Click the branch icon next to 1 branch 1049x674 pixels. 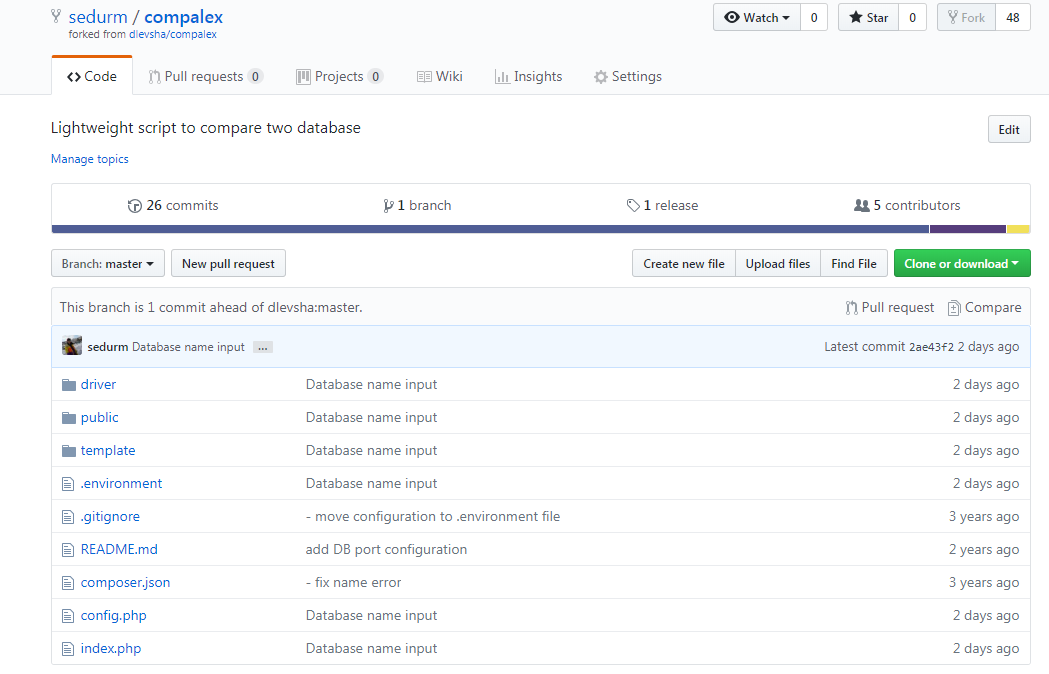[388, 206]
